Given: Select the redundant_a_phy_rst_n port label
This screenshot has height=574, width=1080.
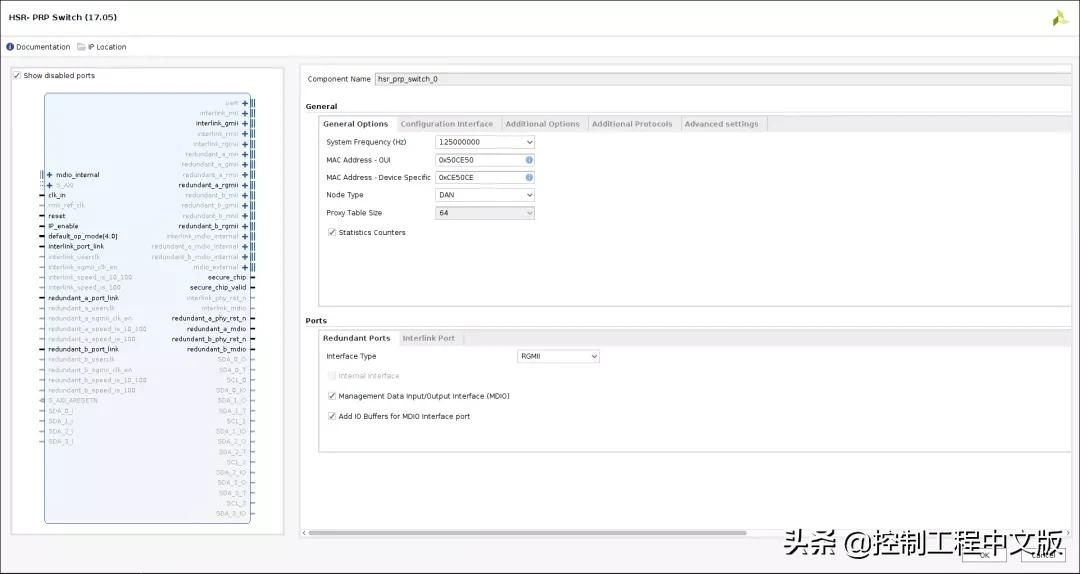Looking at the screenshot, I should (209, 318).
